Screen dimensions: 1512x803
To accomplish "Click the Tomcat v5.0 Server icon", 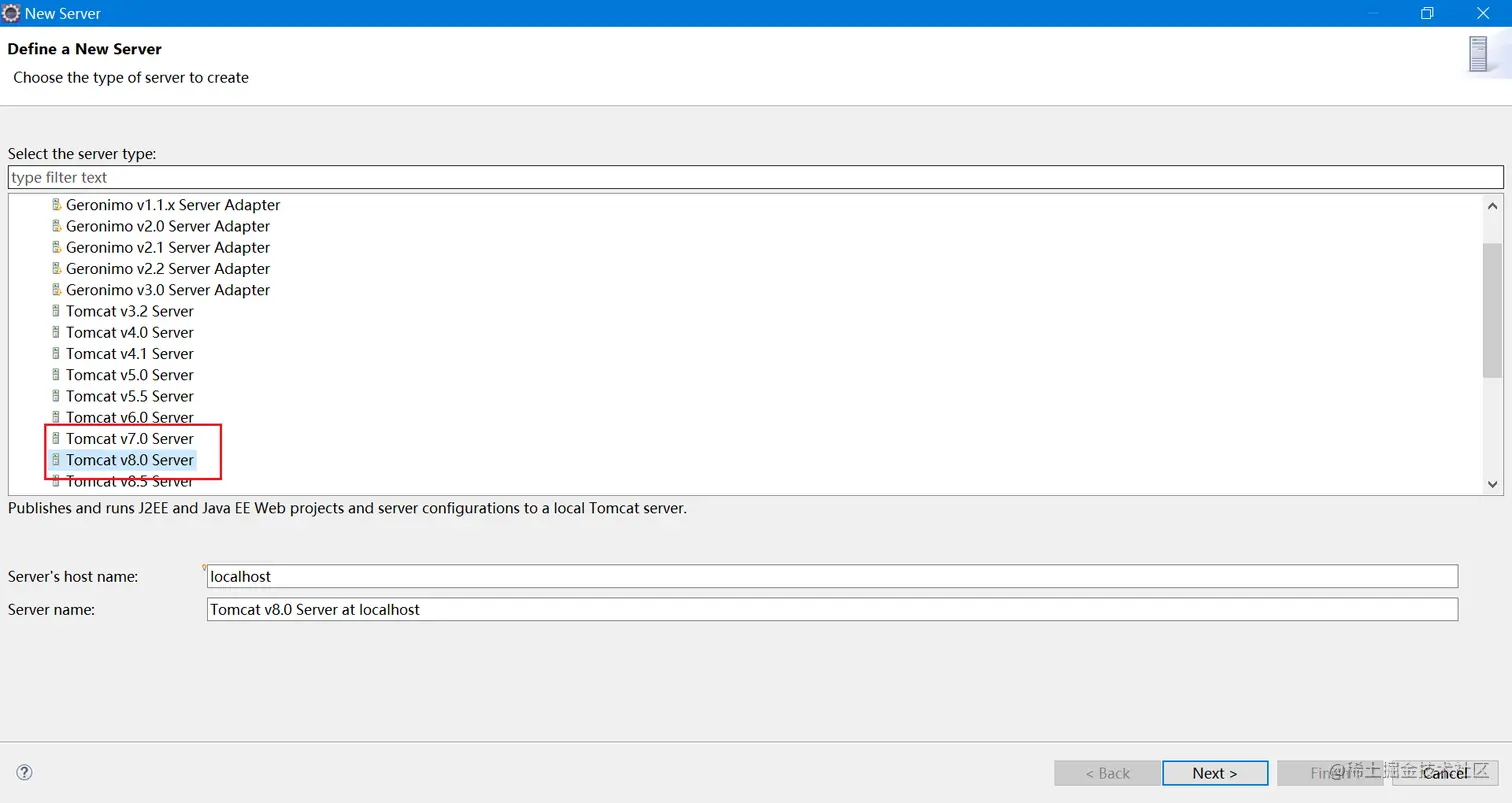I will (56, 375).
